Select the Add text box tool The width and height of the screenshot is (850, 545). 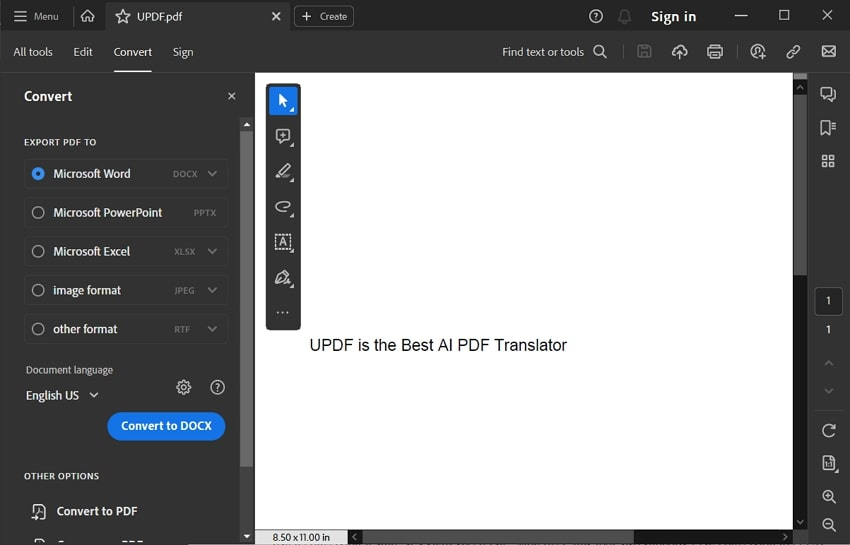tap(283, 242)
